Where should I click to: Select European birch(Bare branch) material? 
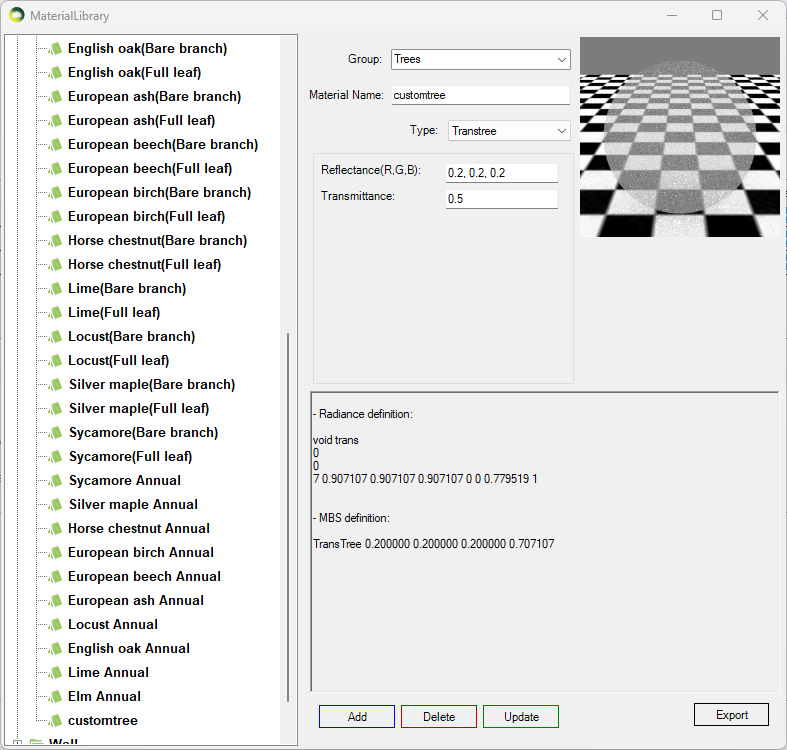point(159,192)
